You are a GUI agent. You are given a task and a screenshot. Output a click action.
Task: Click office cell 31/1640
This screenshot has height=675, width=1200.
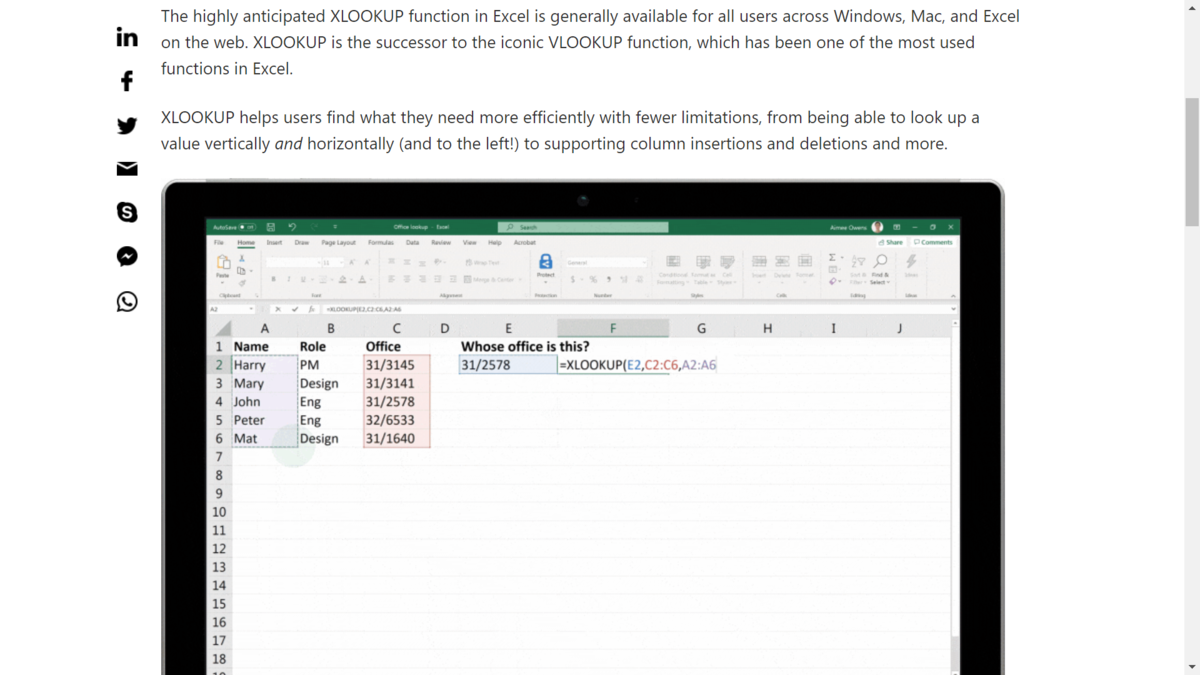pos(397,438)
